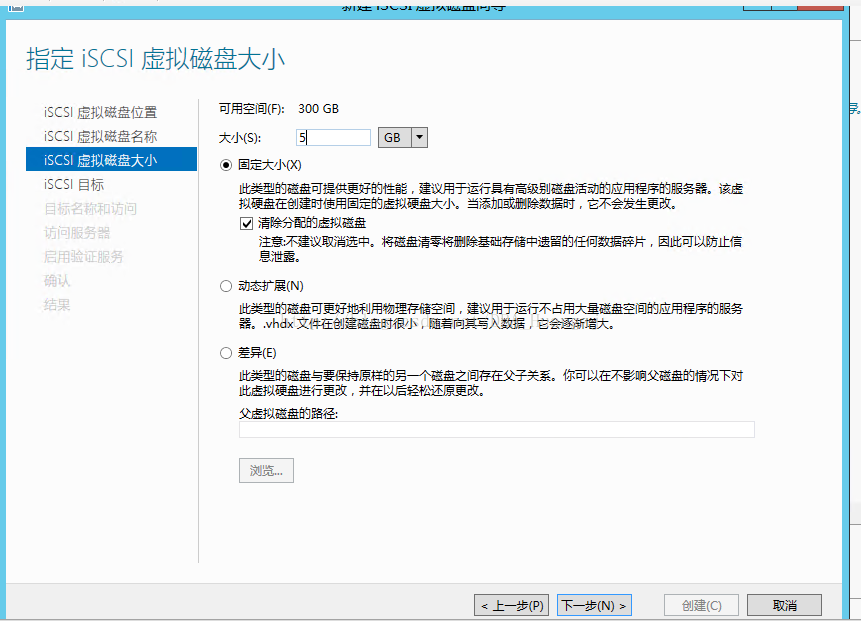Cancel the wizard with 取消 button

[784, 605]
